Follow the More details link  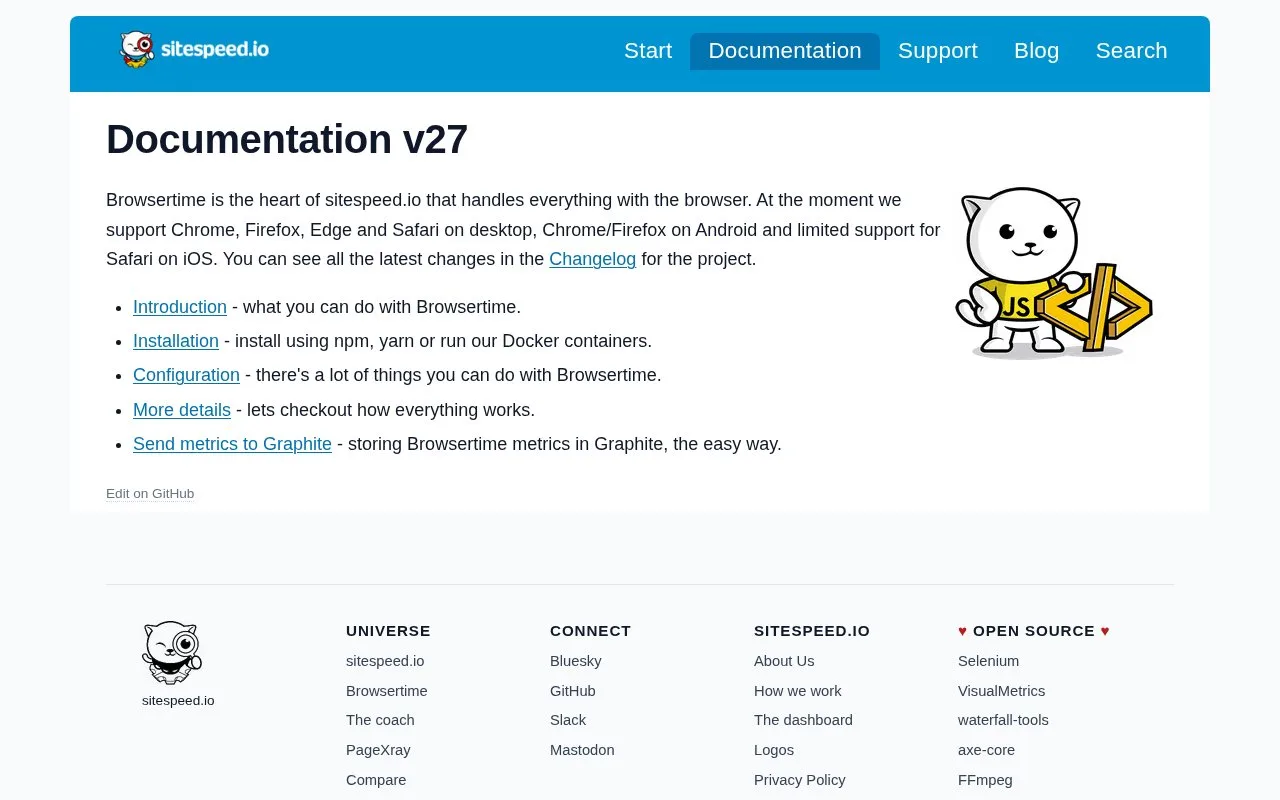pyautogui.click(x=182, y=410)
